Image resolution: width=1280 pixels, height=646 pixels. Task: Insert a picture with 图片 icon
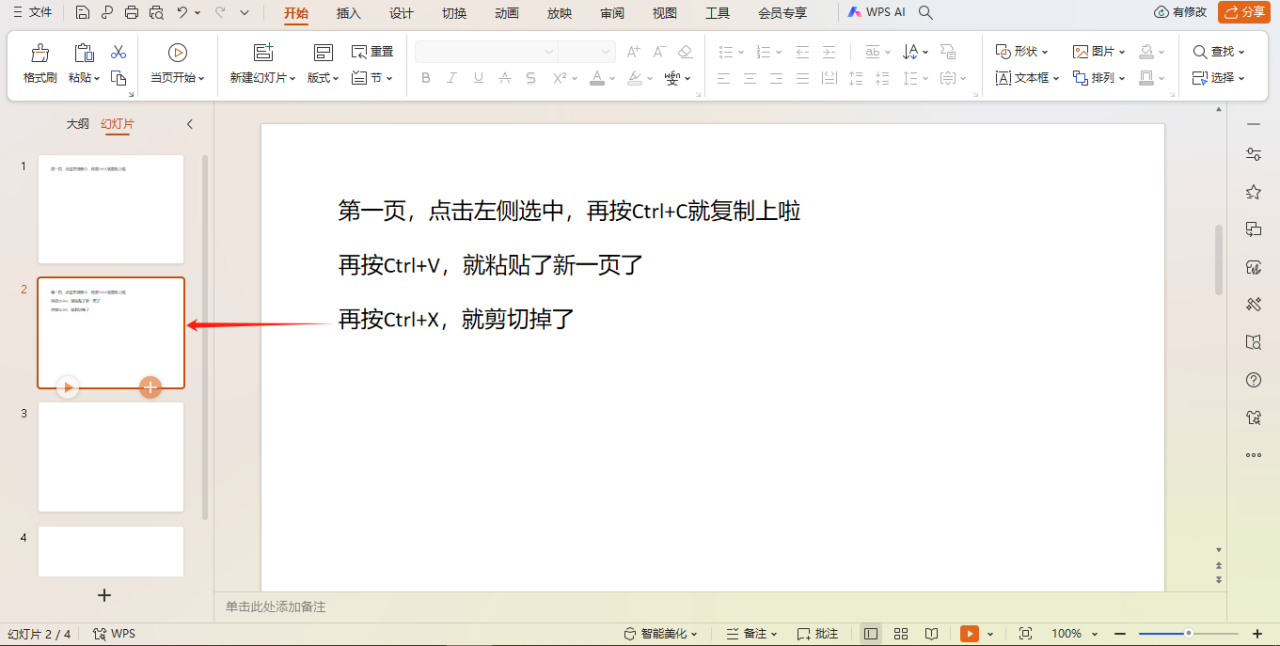(1094, 51)
